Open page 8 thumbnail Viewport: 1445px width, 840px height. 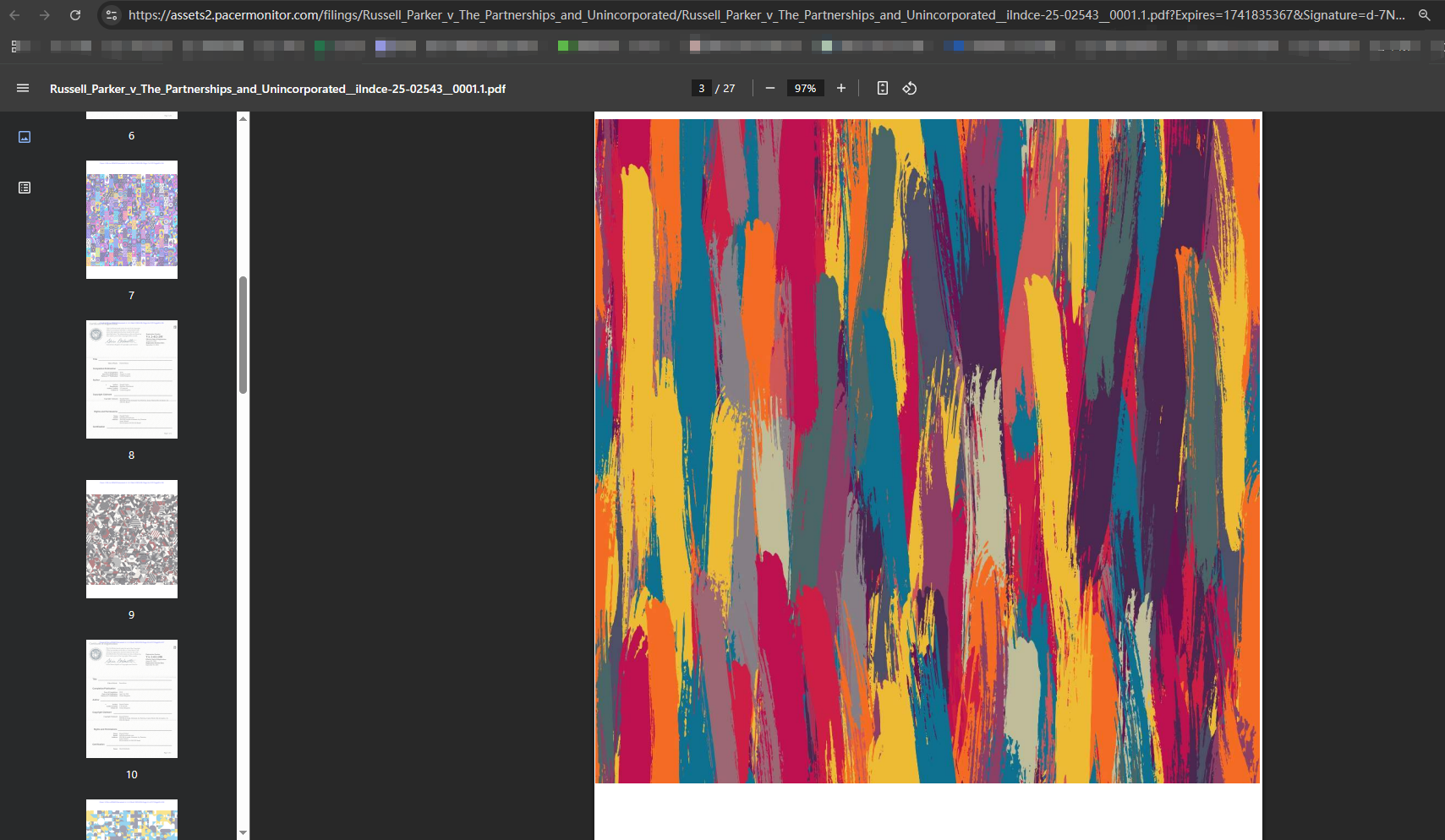[x=132, y=379]
